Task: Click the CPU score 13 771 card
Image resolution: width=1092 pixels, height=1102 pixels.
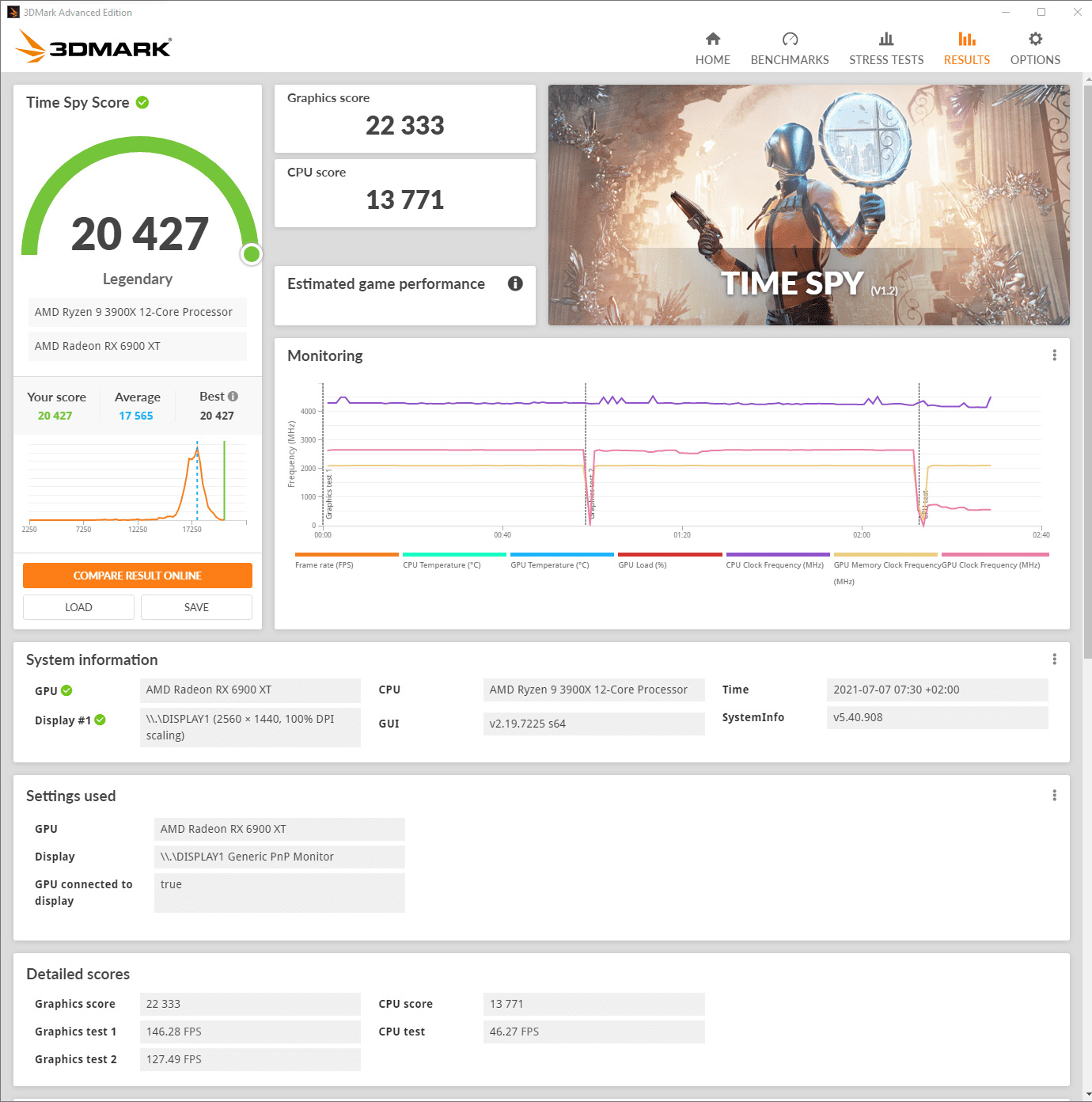Action: 405,193
